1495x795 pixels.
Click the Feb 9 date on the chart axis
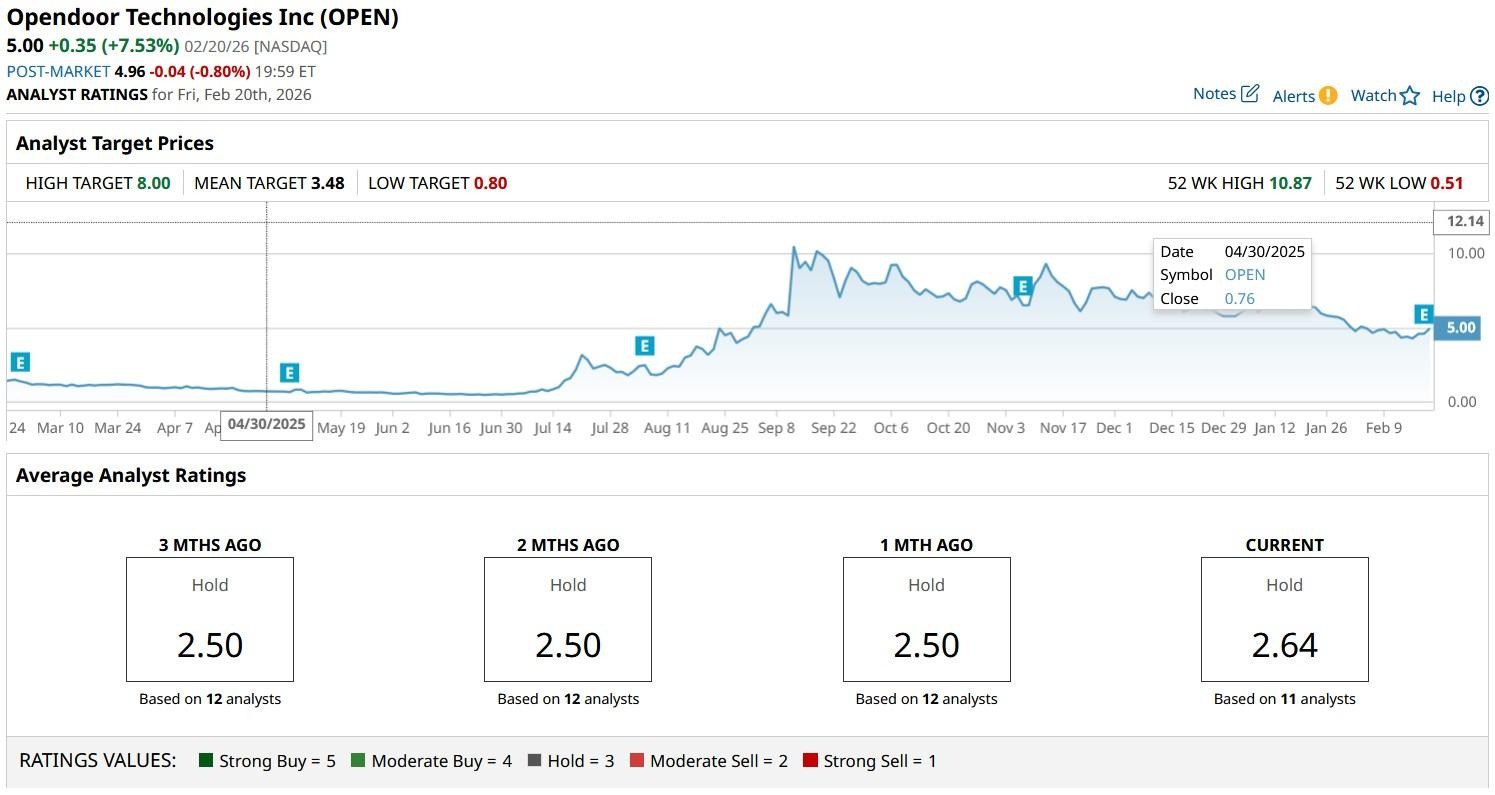(1384, 428)
